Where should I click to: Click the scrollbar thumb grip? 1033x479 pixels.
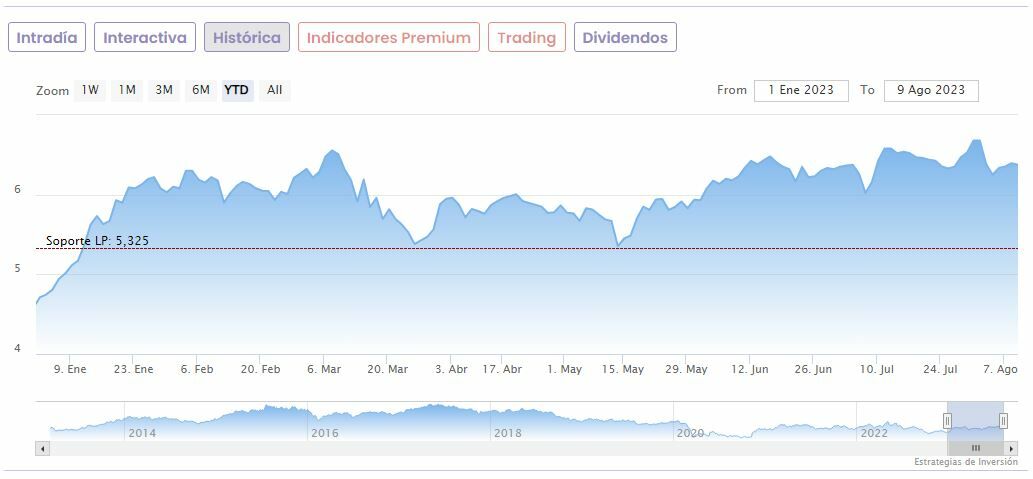click(x=976, y=449)
